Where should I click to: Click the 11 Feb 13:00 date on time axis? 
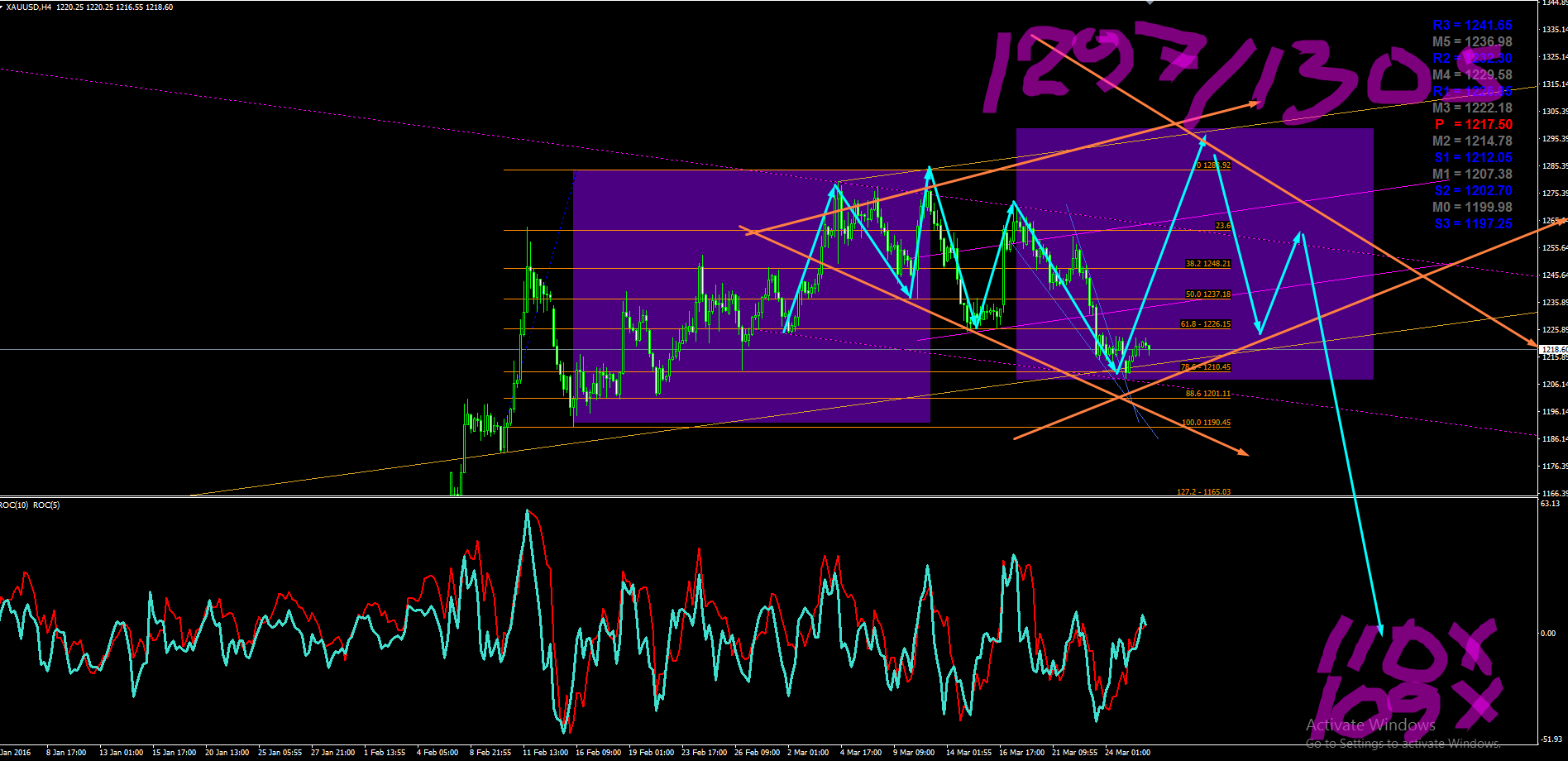click(545, 753)
